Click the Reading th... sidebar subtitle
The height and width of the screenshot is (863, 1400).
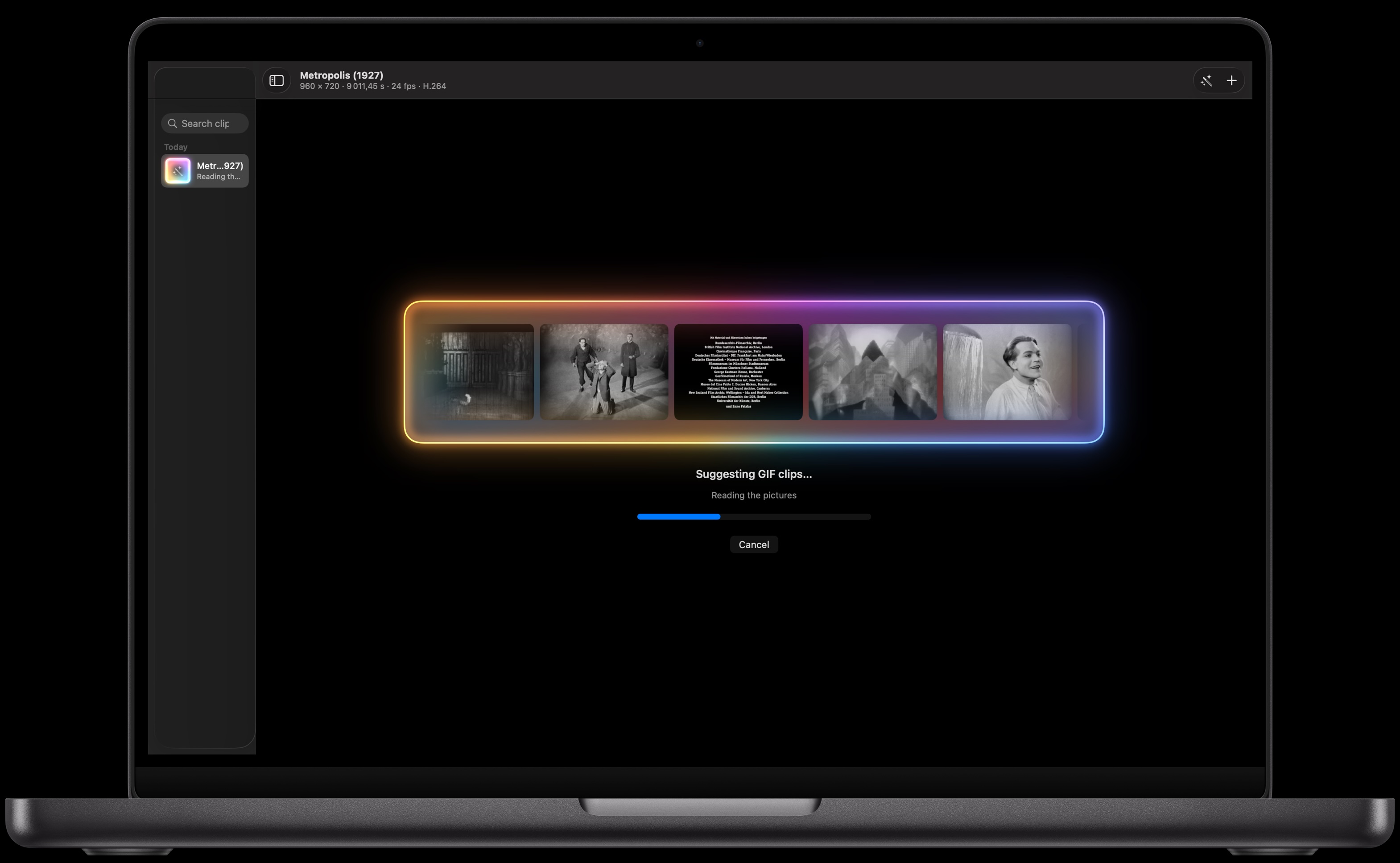[219, 176]
